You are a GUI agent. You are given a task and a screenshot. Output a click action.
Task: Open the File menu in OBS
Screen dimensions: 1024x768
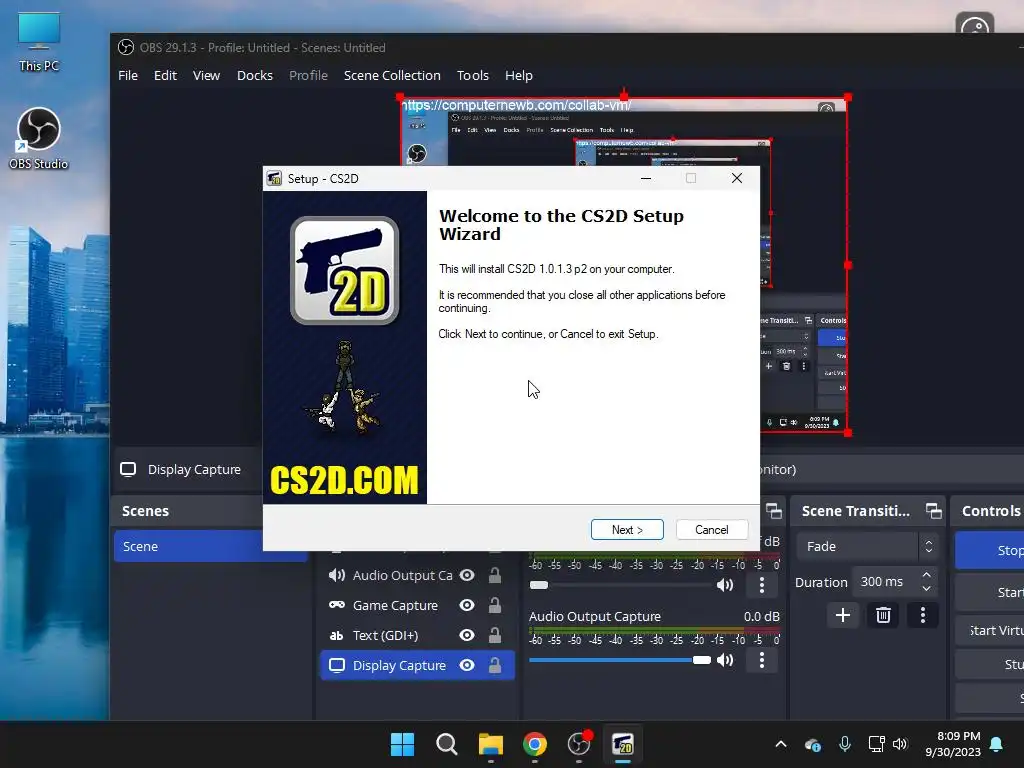coord(128,75)
